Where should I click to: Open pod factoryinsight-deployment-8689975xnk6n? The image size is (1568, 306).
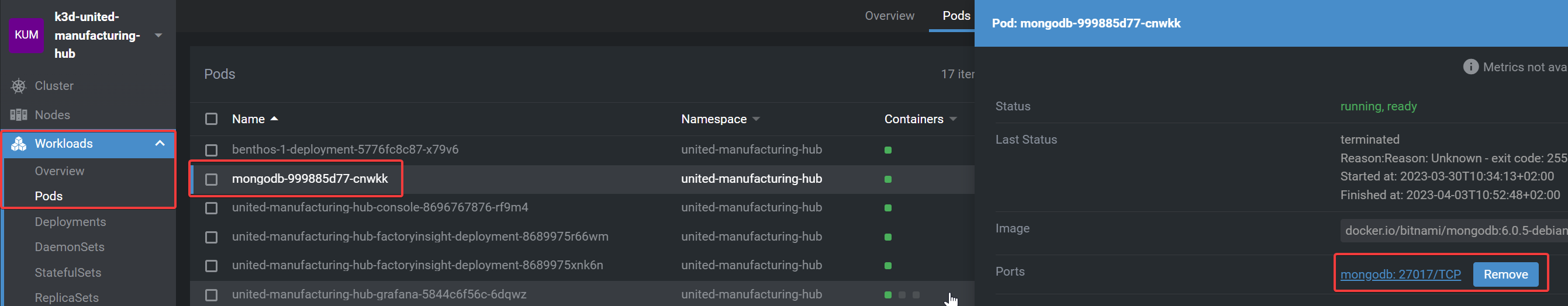point(417,265)
